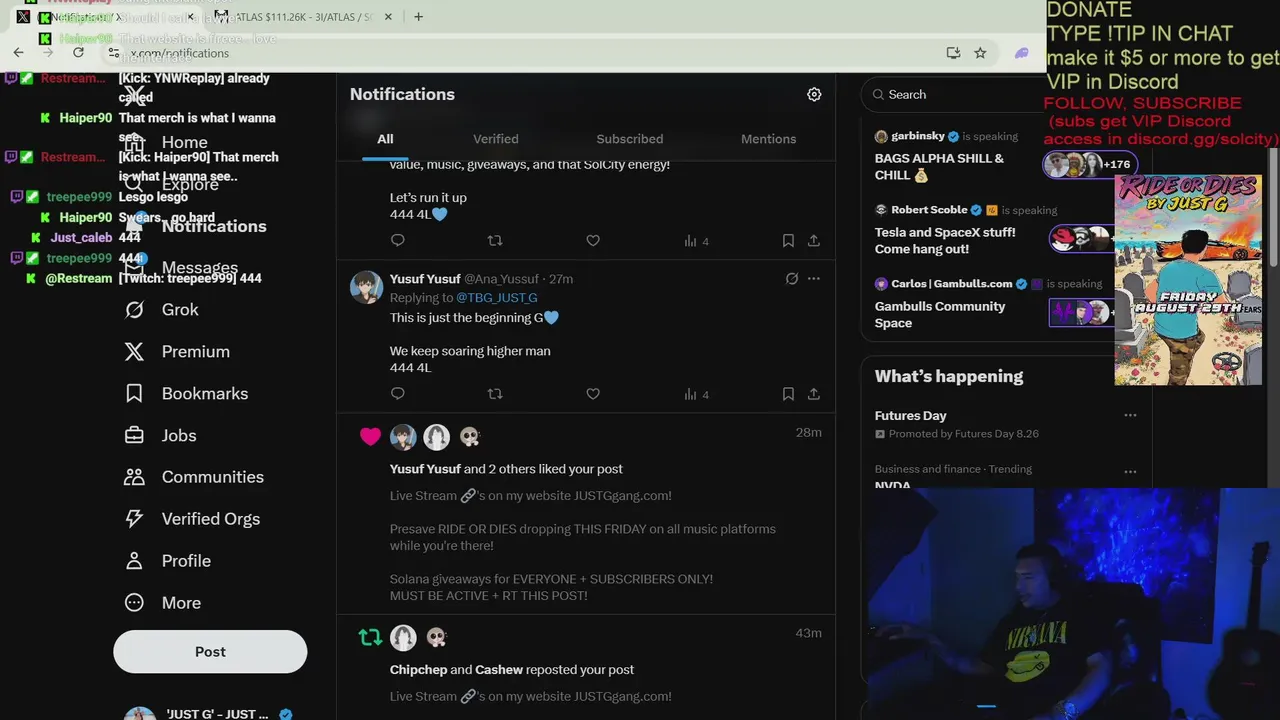Image resolution: width=1280 pixels, height=720 pixels.
Task: View analytics on Yusuf Yusuf's reply
Action: point(696,394)
